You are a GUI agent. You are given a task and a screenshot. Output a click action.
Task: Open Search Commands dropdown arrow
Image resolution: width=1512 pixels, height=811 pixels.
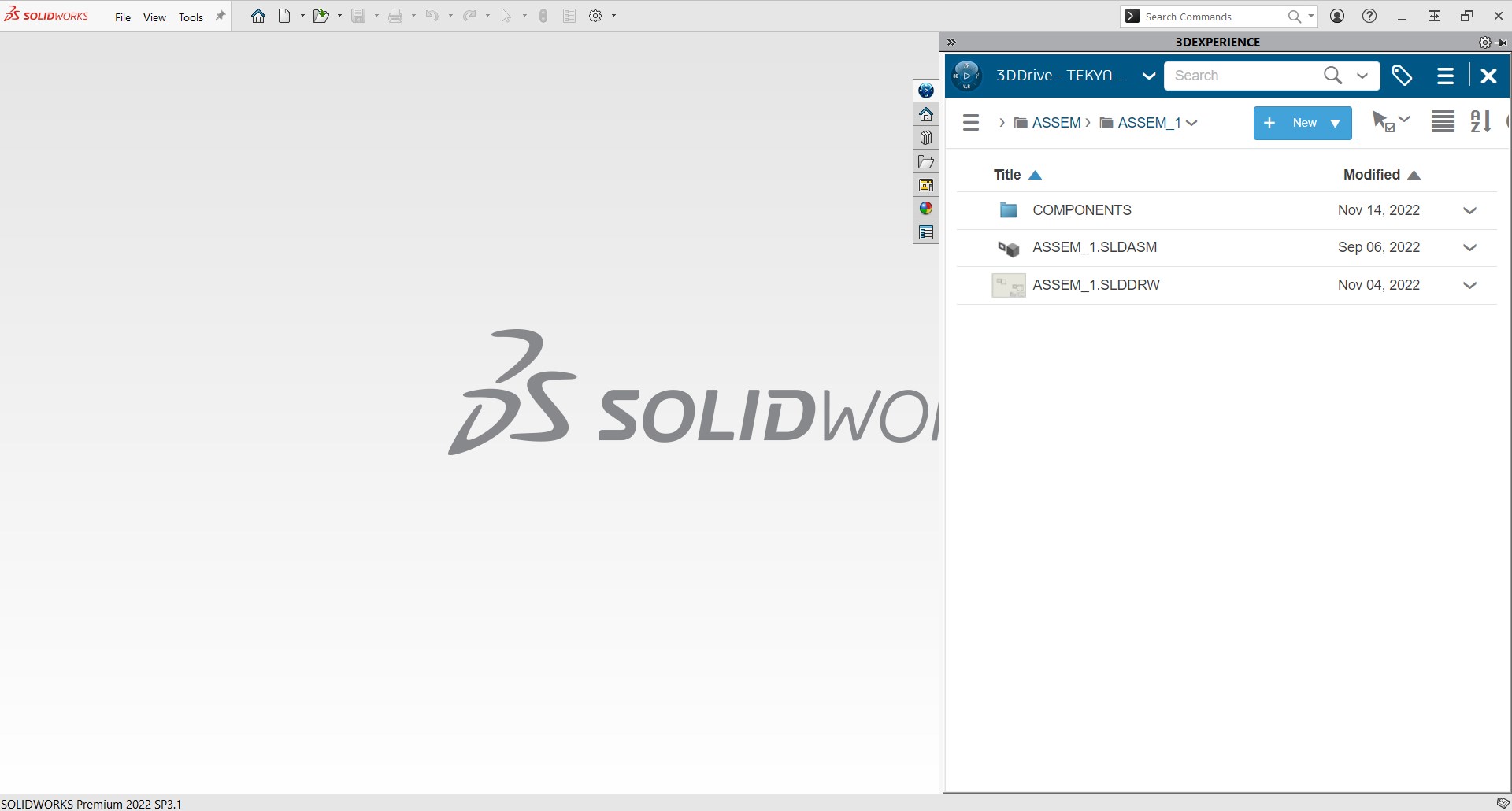pyautogui.click(x=1310, y=16)
